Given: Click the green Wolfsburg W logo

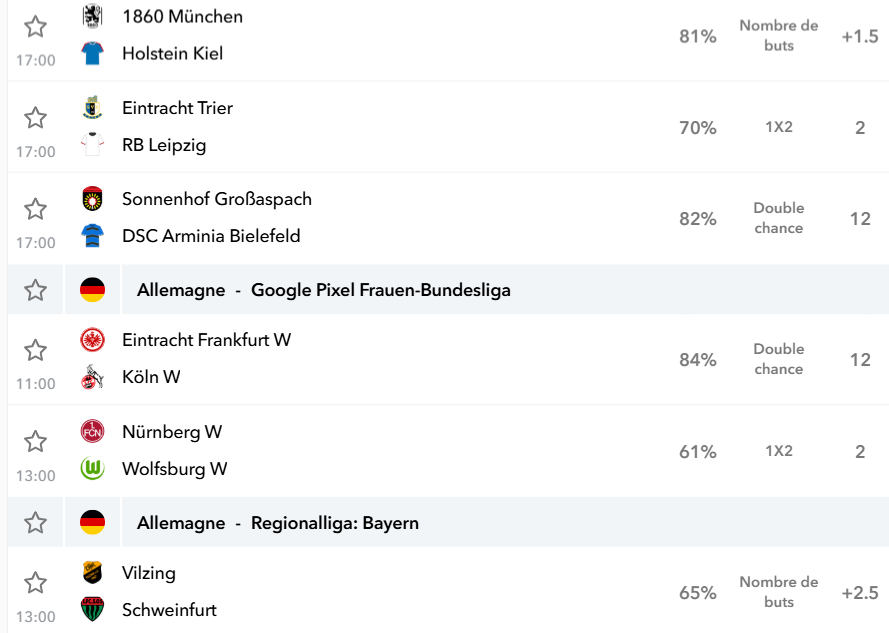Looking at the screenshot, I should point(92,469).
